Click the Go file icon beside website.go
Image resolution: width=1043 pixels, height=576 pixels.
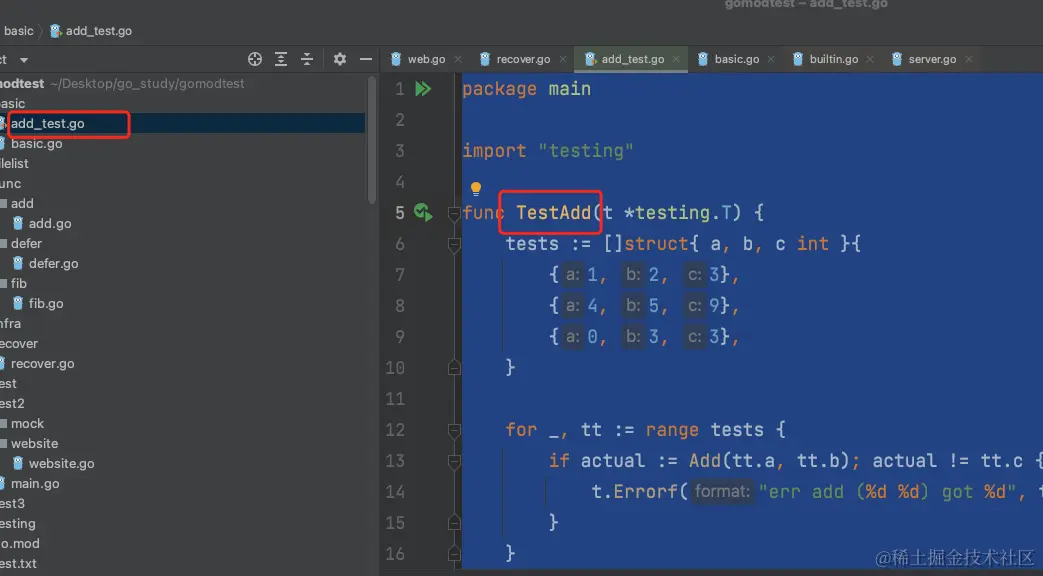click(18, 464)
